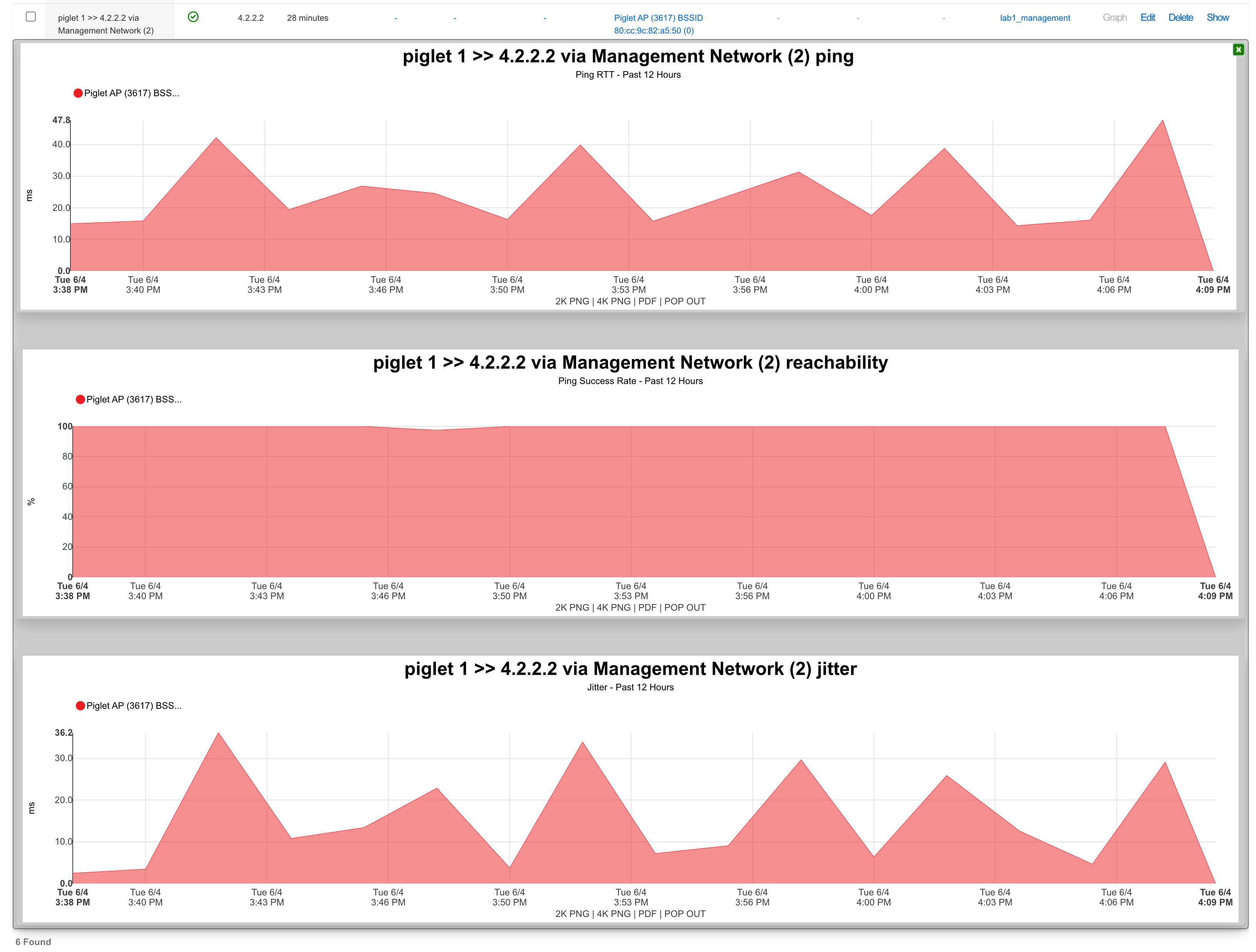Delete the piglet 1 test row
The image size is (1256, 952).
tap(1181, 18)
